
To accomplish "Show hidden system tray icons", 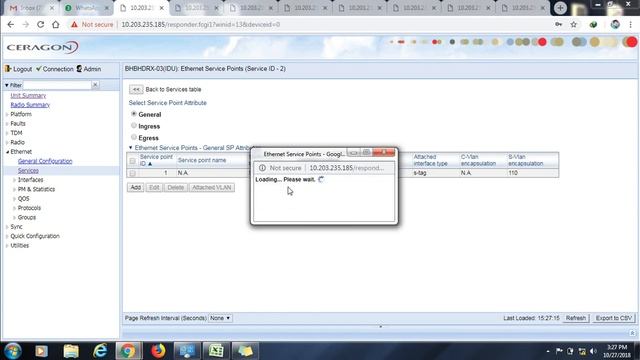I will [548, 351].
